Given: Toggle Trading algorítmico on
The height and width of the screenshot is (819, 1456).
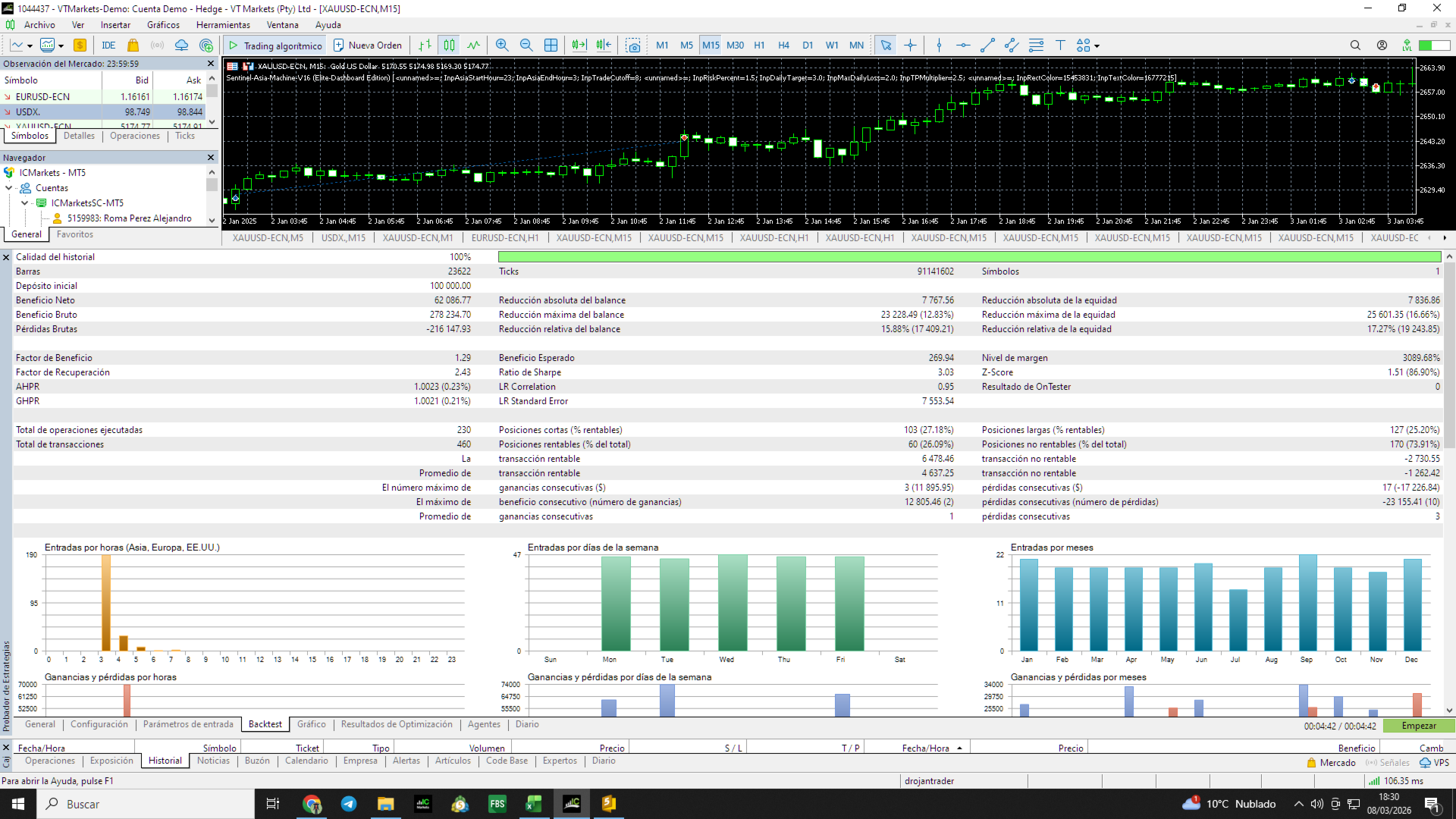Looking at the screenshot, I should coord(275,45).
